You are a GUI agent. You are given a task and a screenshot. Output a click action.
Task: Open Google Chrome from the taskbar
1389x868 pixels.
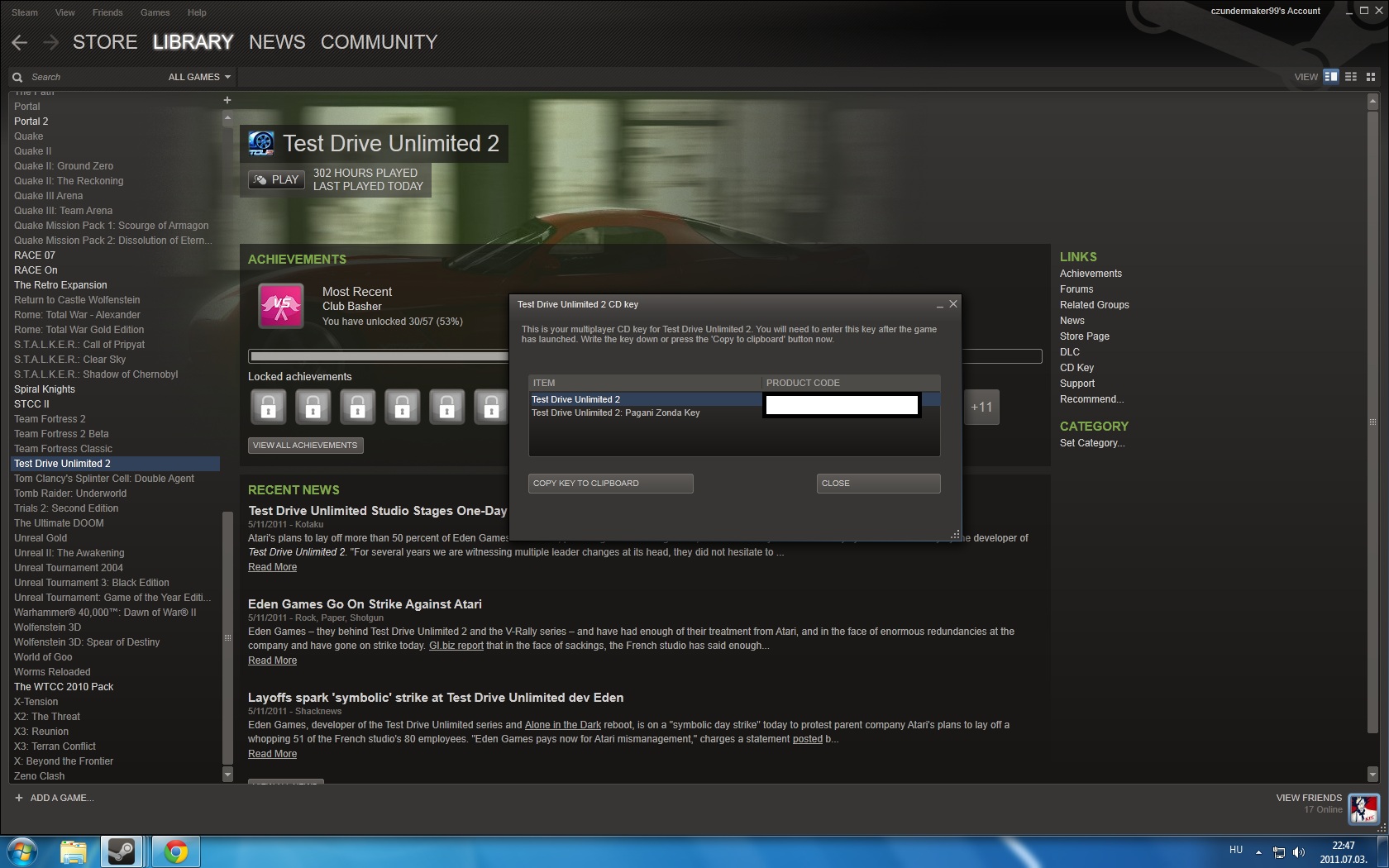[175, 851]
